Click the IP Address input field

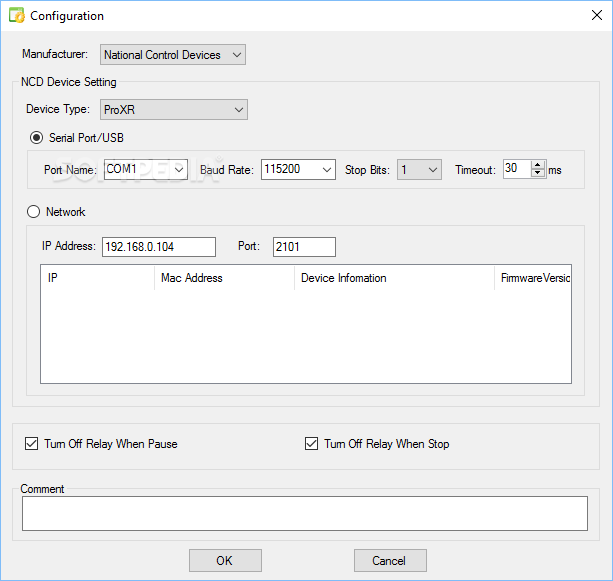click(159, 247)
